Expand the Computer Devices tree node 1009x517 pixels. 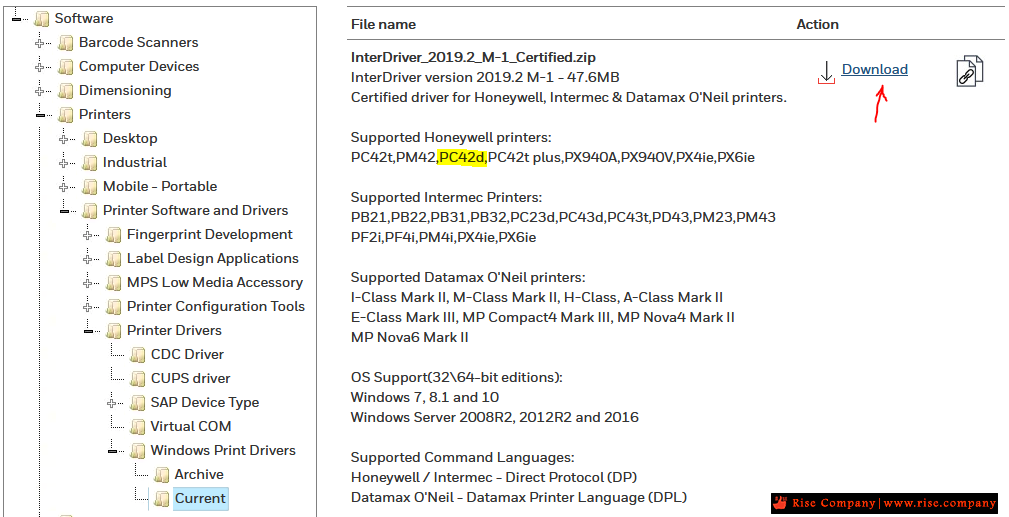tap(41, 67)
